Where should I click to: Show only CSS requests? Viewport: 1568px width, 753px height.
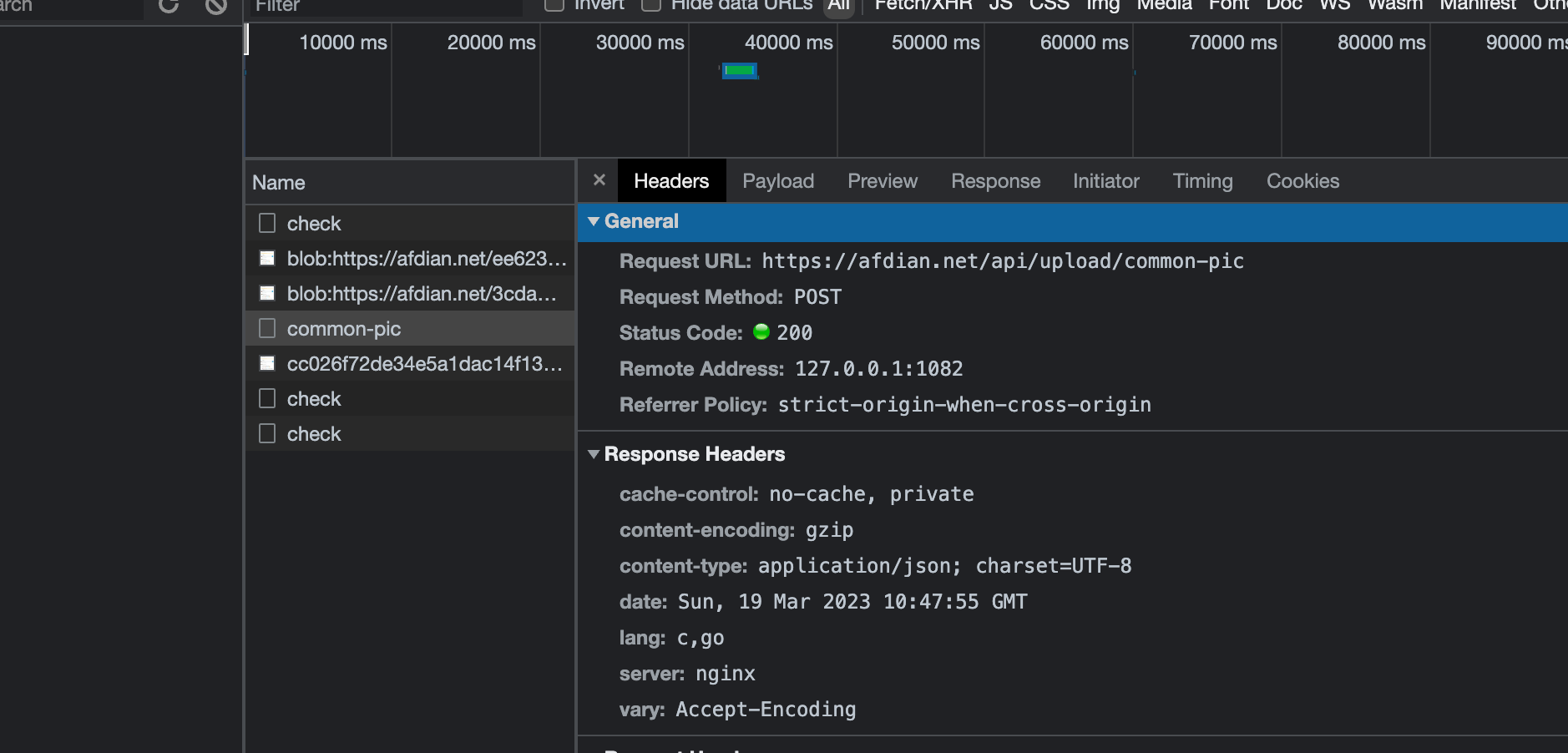pyautogui.click(x=1049, y=6)
